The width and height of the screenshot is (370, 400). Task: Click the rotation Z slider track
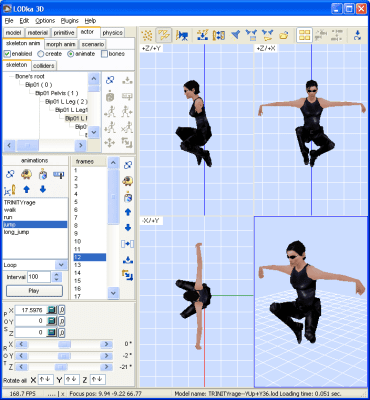point(64,367)
